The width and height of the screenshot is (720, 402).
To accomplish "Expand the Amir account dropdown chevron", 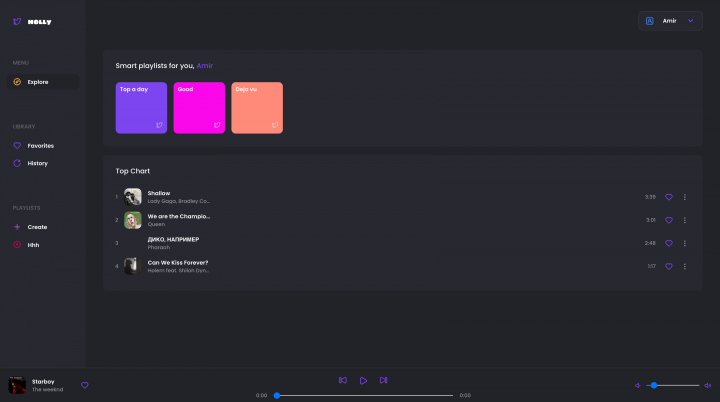I will pos(690,21).
